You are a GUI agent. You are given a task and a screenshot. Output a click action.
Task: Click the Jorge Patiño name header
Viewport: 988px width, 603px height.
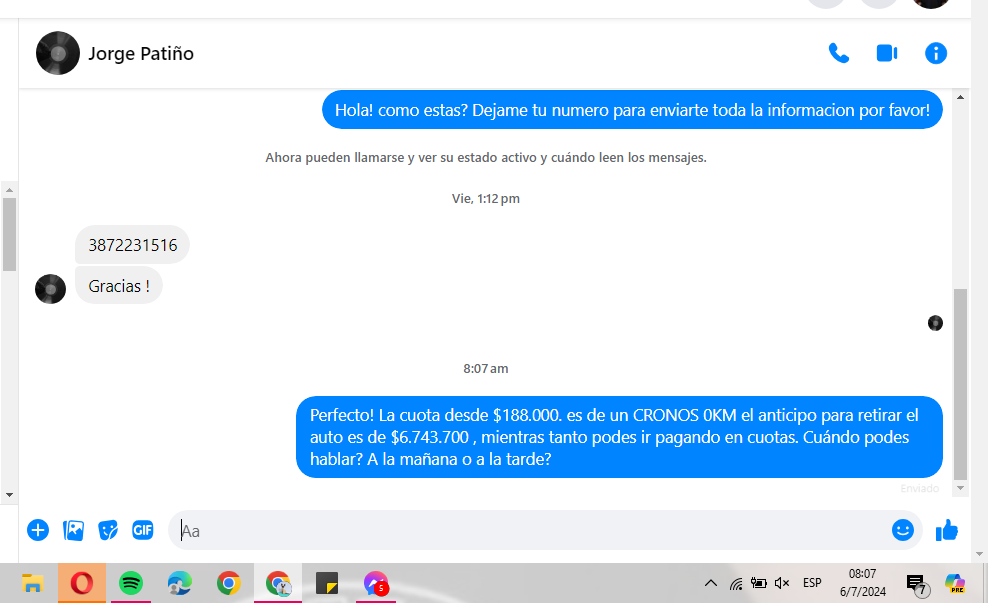tap(141, 54)
